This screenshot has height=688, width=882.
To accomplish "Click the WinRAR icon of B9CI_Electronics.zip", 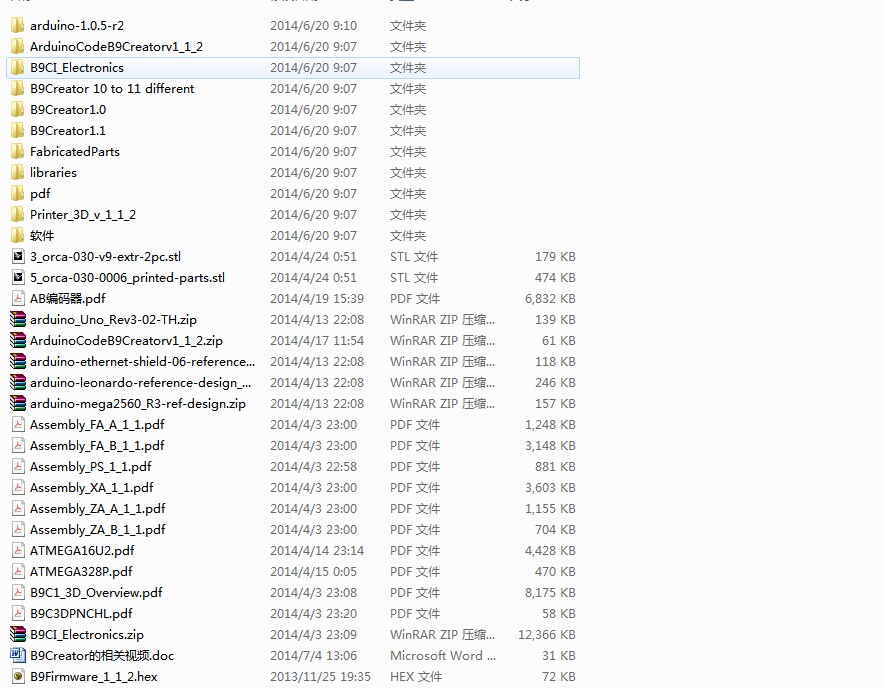I will (18, 634).
